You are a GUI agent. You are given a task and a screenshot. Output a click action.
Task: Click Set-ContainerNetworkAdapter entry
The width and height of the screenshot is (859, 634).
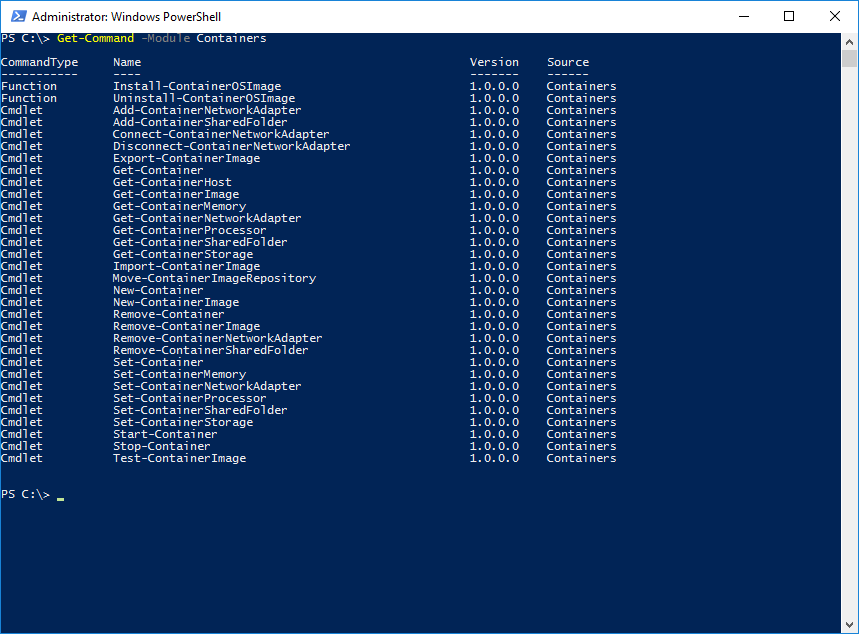click(207, 387)
